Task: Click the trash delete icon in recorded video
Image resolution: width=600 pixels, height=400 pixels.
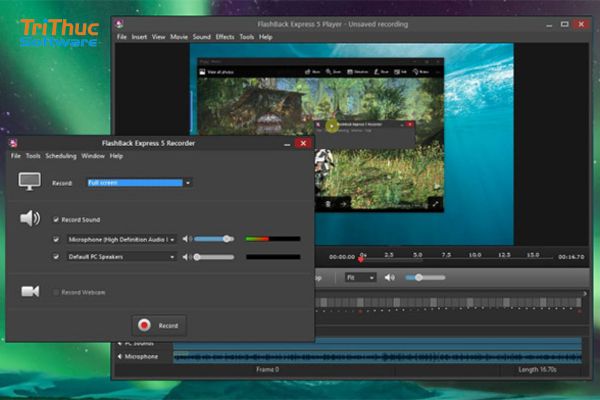Action: click(x=328, y=204)
